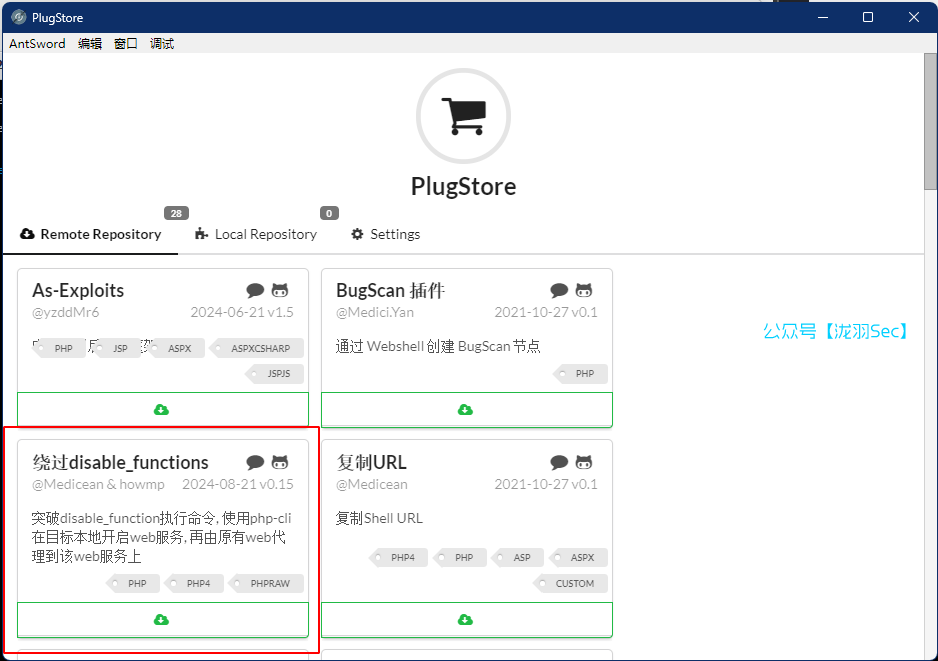Open the 窗口 menu
Viewport: 938px width, 661px height.
click(126, 44)
